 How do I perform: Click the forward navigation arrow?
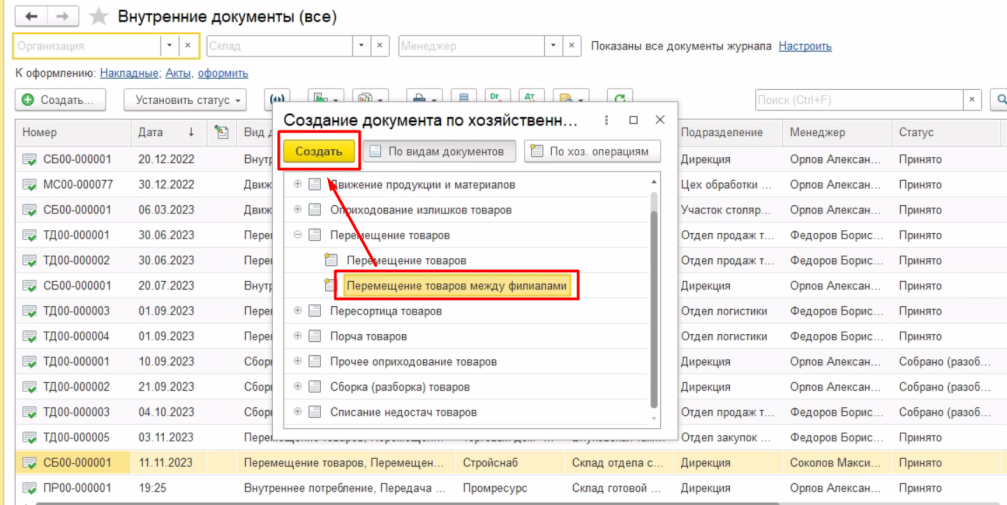coord(62,17)
